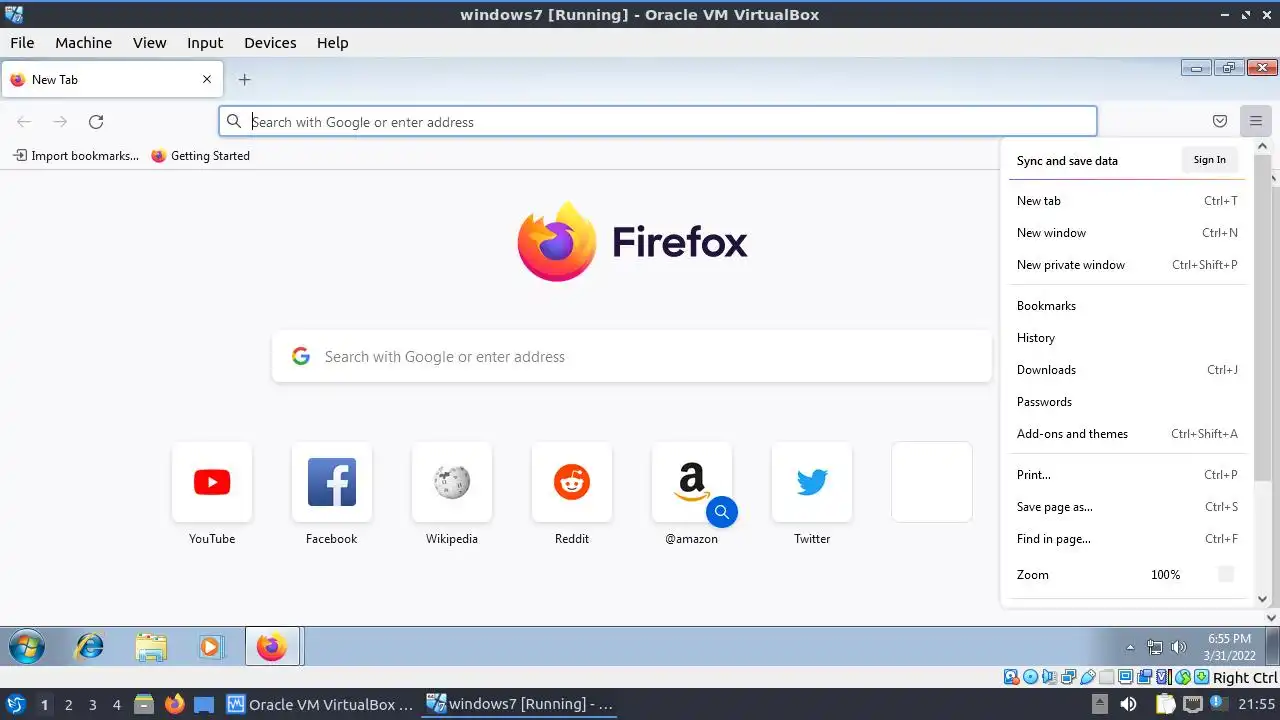Open the VirtualBox Devices menu
This screenshot has height=720, width=1280.
270,43
